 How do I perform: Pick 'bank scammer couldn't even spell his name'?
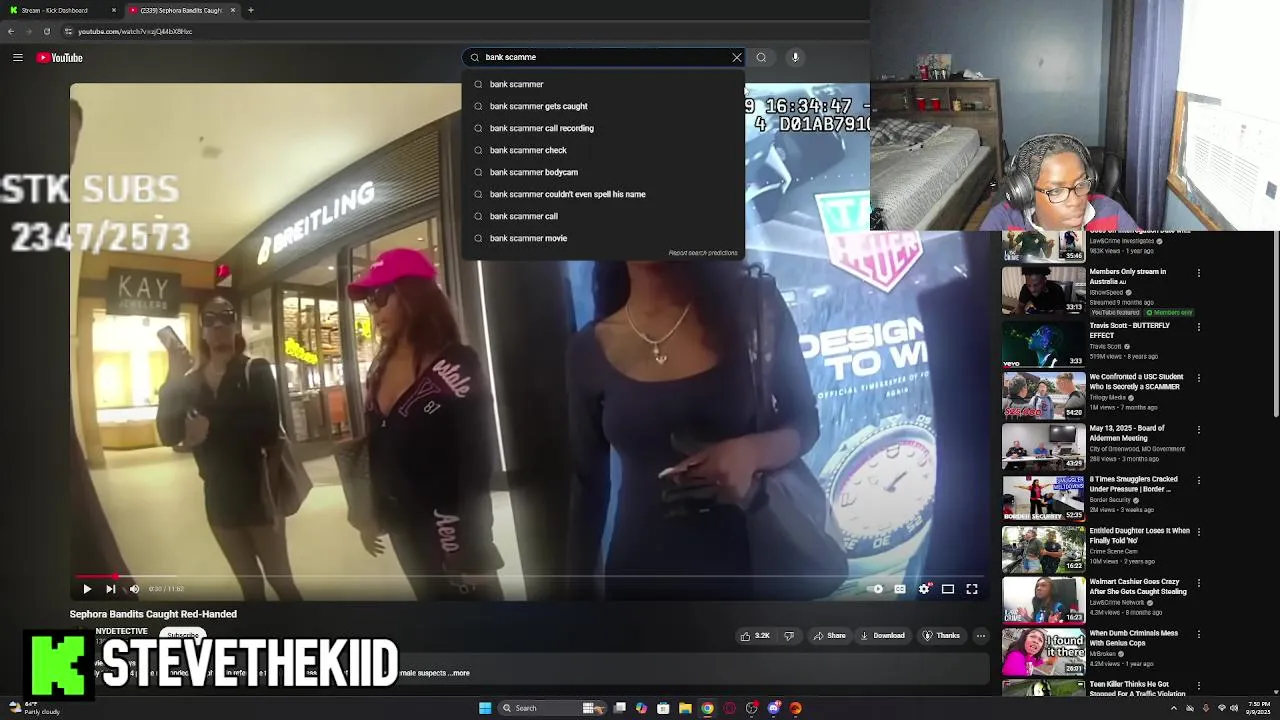[x=604, y=194]
